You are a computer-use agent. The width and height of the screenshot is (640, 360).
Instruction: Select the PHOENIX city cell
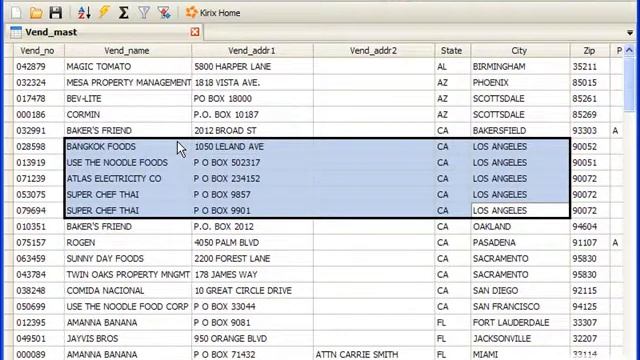coord(520,82)
